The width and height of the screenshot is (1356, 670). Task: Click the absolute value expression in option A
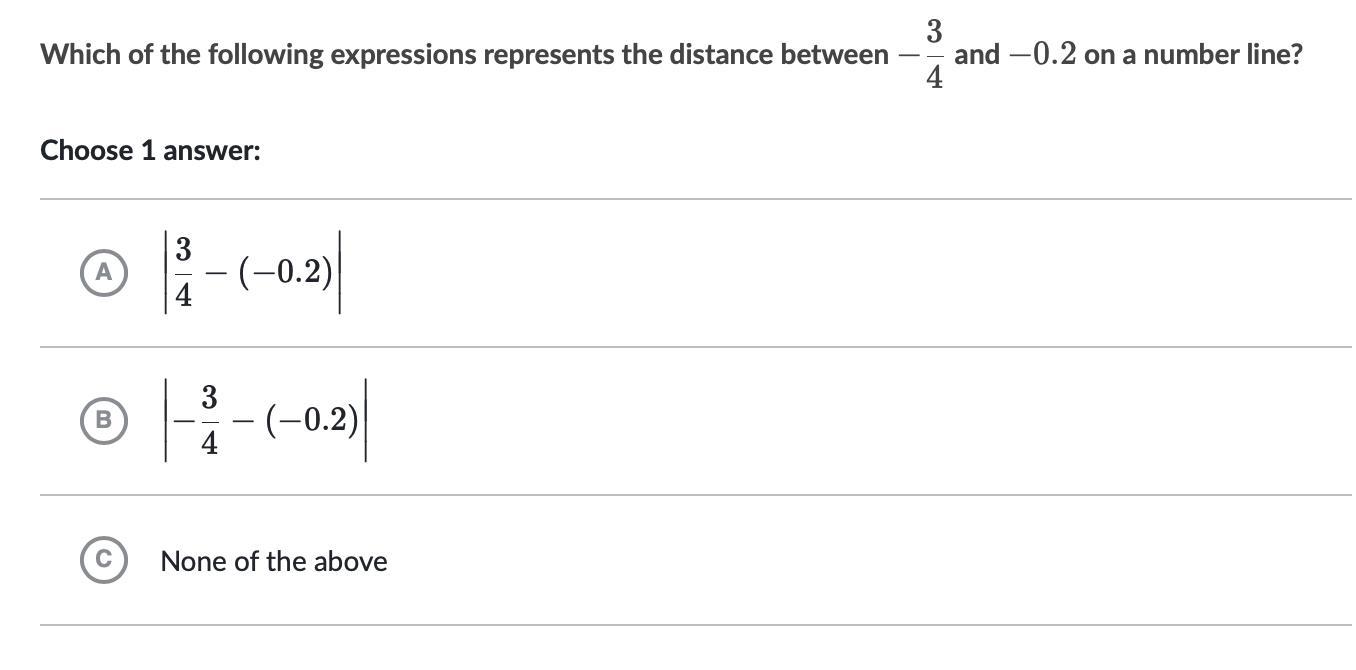(x=253, y=273)
